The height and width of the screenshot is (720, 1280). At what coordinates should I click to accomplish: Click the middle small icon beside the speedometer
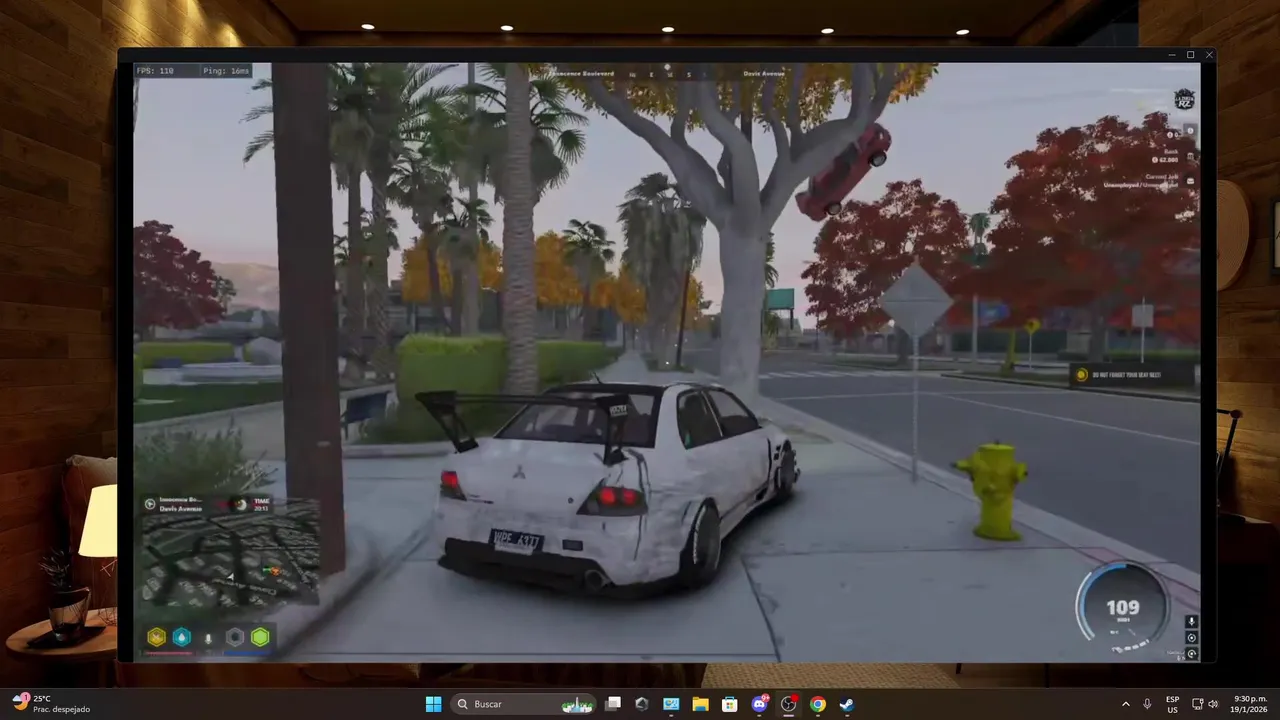point(1191,638)
